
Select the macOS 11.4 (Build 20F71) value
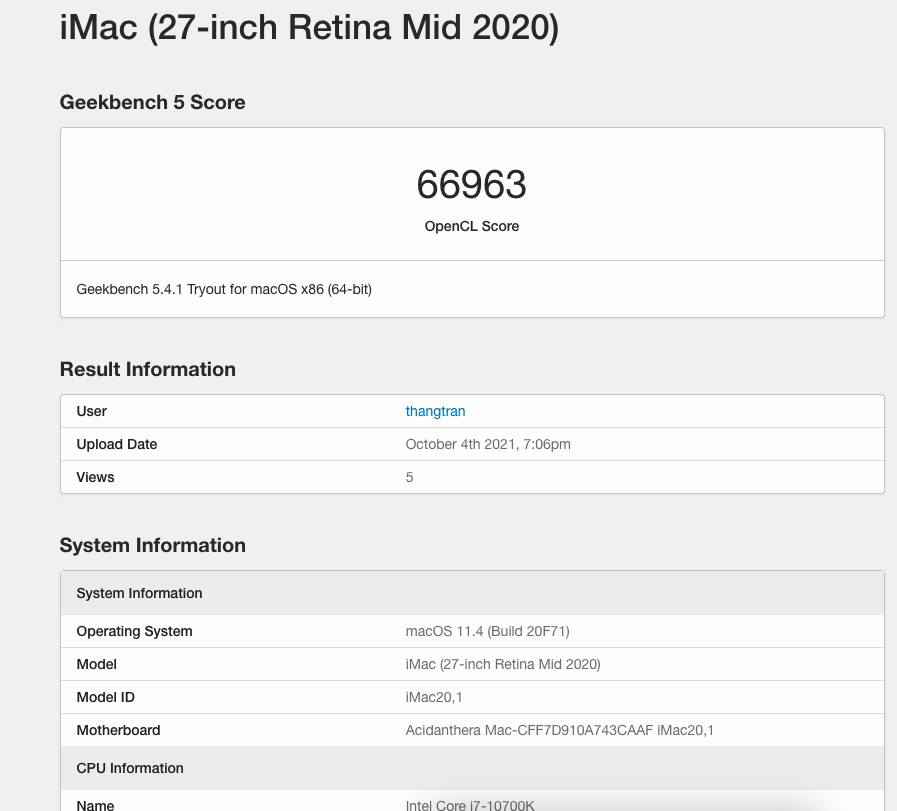pos(487,631)
